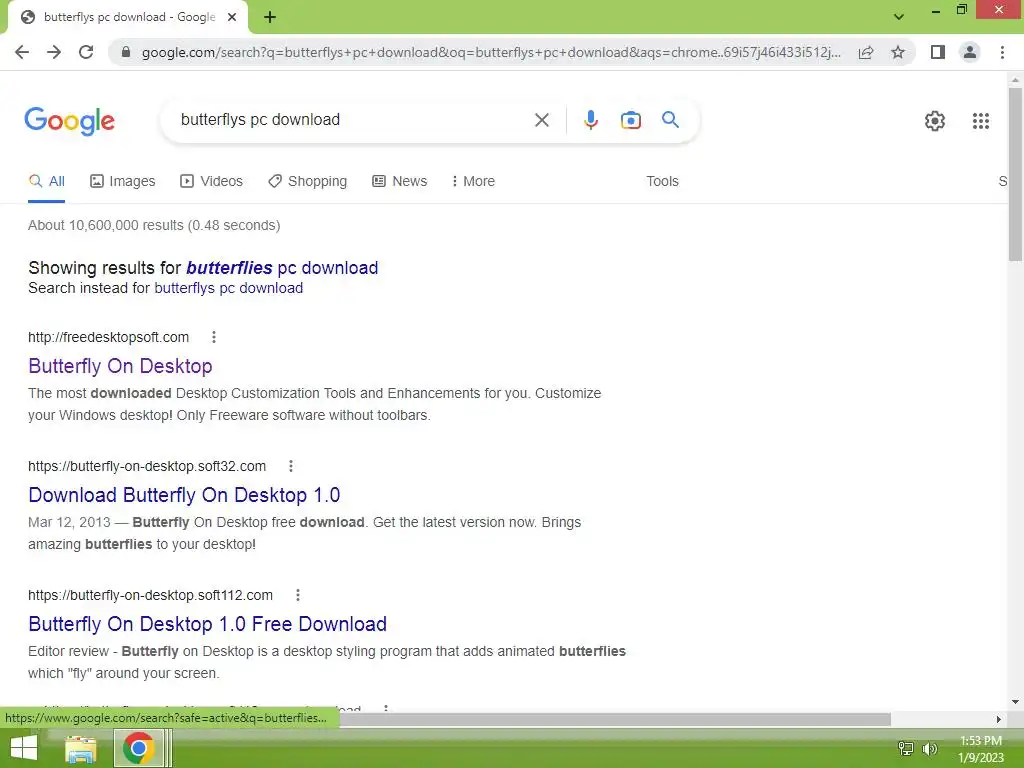
Task: Click the horizontal scrollbar thumb
Action: pos(615,719)
